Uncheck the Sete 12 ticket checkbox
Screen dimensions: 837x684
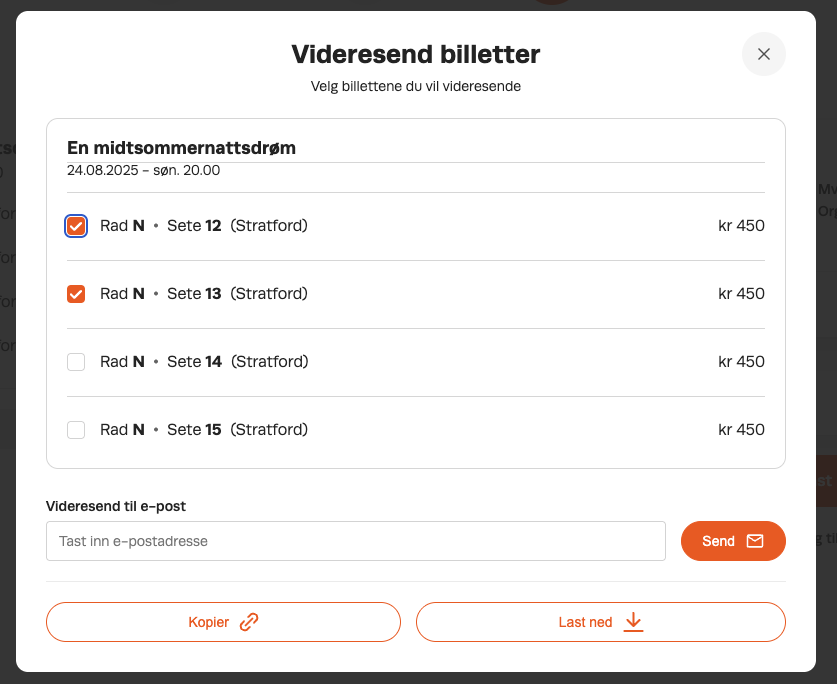tap(76, 226)
